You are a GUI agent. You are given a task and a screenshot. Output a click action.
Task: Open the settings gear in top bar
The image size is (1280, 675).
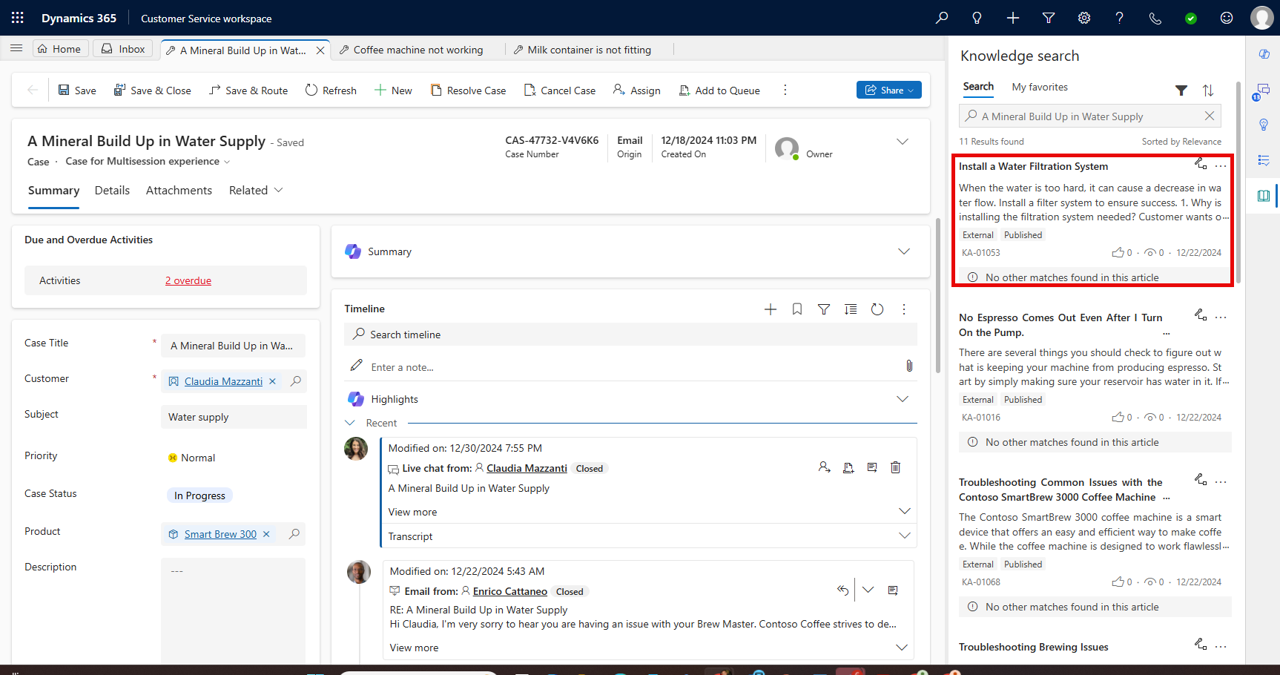point(1084,18)
